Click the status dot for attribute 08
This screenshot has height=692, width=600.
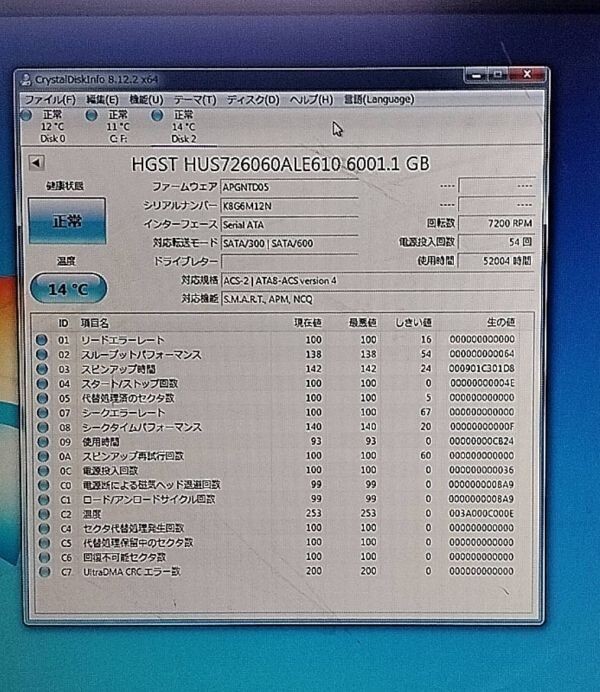pyautogui.click(x=43, y=427)
